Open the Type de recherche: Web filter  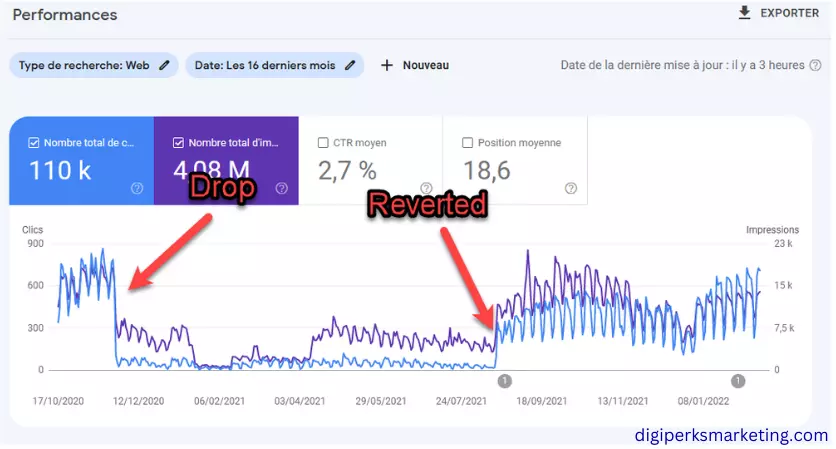[84, 65]
